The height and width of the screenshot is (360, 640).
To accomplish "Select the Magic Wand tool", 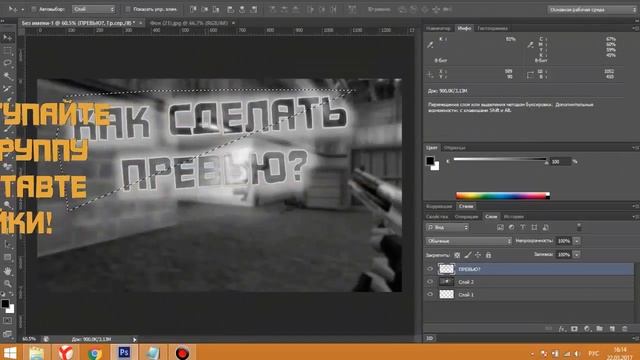I will point(7,76).
